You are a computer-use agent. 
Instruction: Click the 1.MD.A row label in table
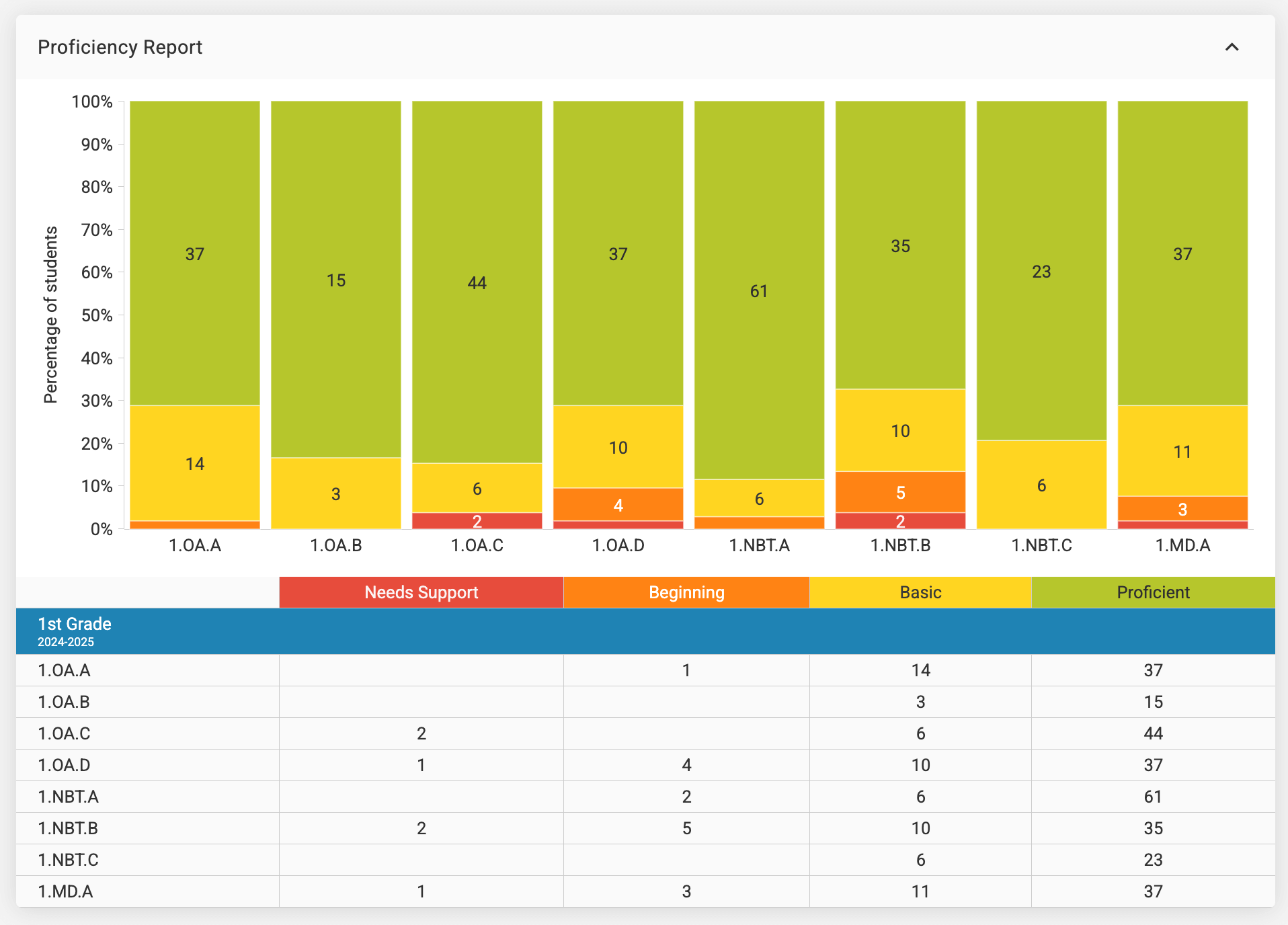pos(65,891)
